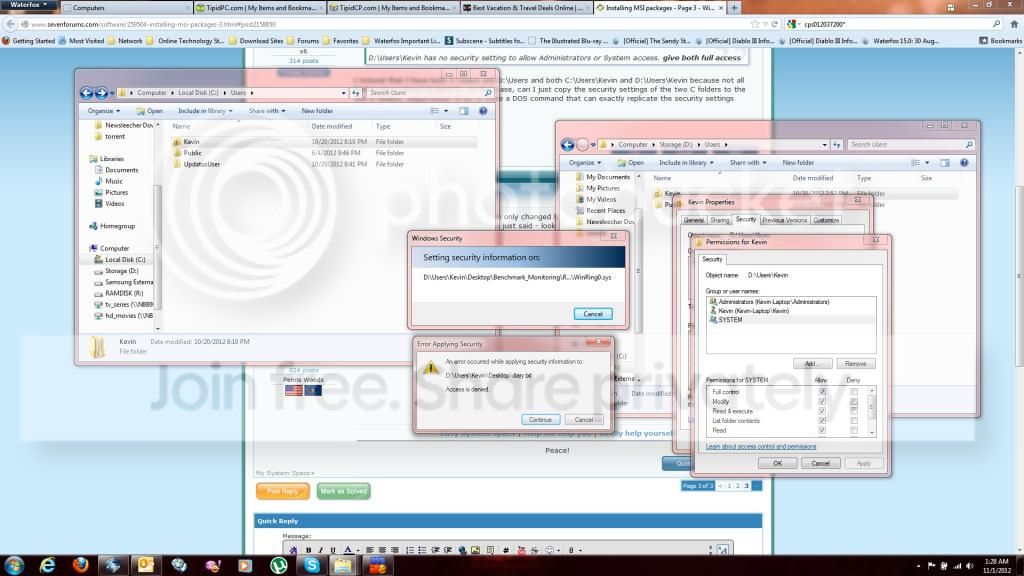Click the help icon in Storage D window
The image size is (1024, 576).
(964, 163)
